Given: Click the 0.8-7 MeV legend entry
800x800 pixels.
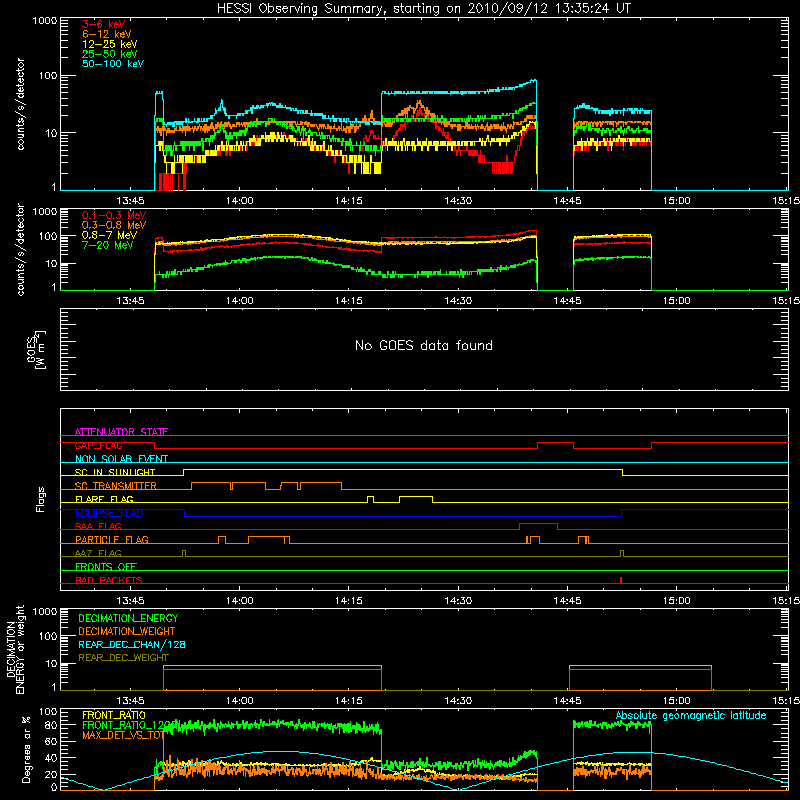Looking at the screenshot, I should point(109,235).
